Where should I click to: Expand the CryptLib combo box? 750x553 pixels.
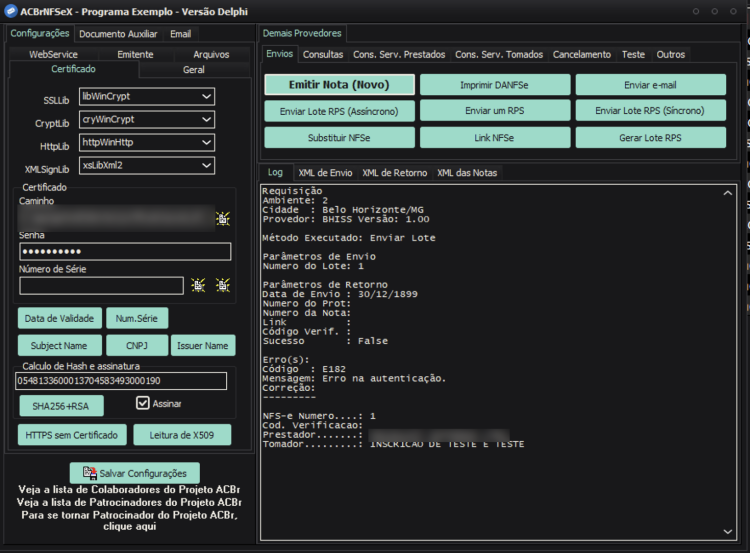147,120
